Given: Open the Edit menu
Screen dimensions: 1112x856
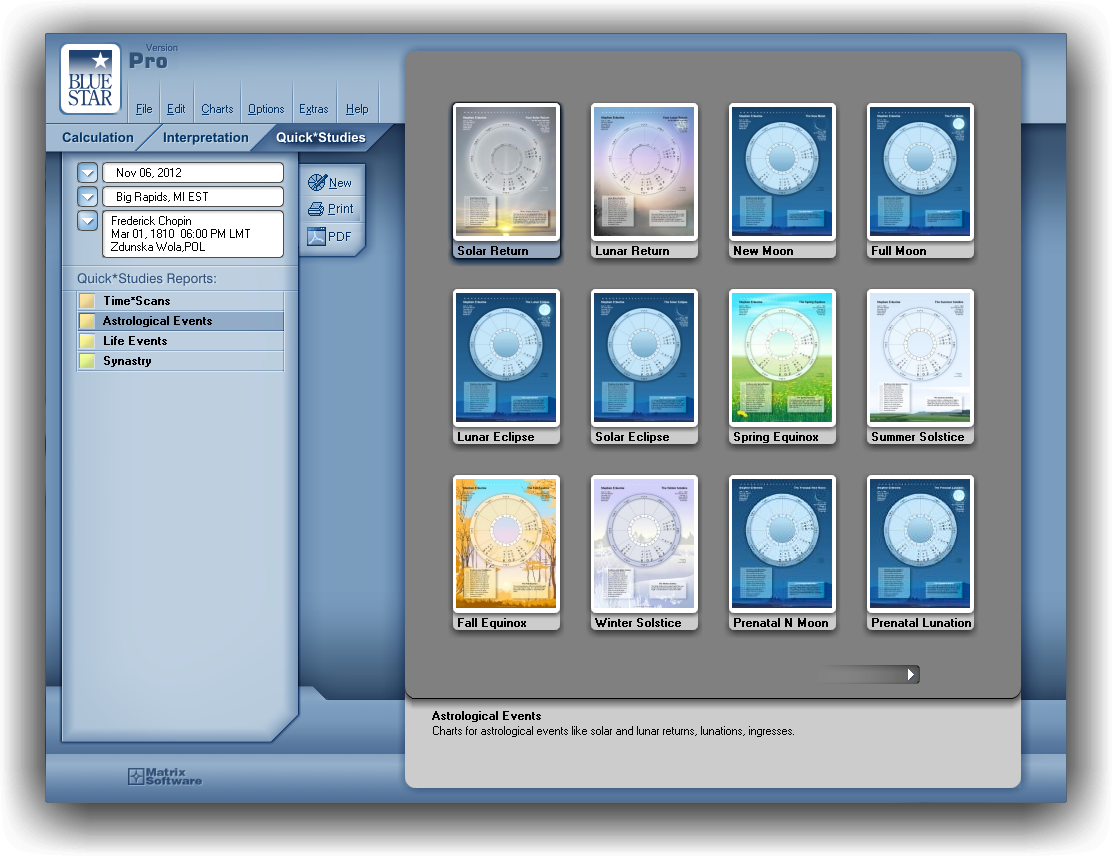Looking at the screenshot, I should click(x=176, y=109).
